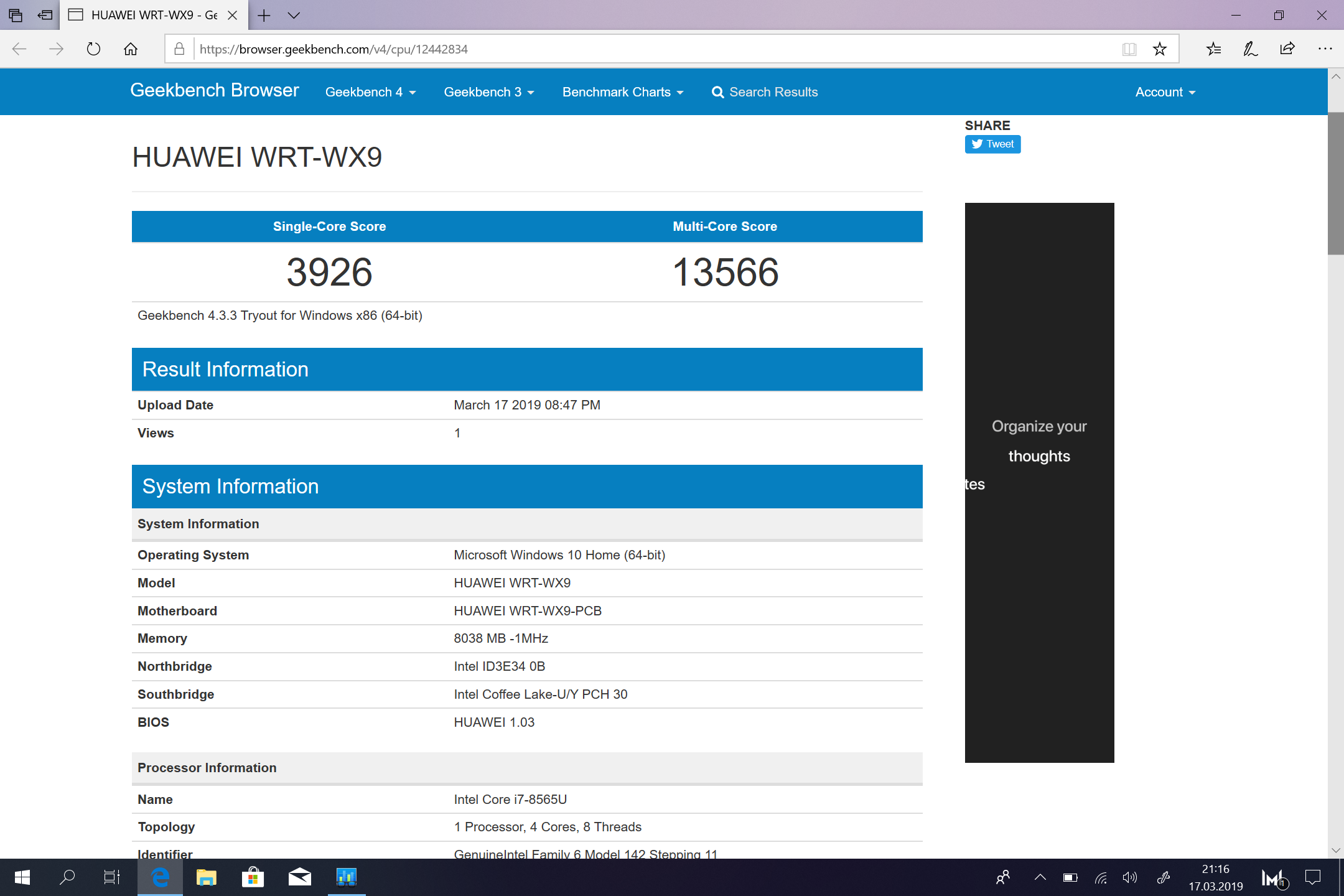This screenshot has width=1344, height=896.
Task: Click the browser back arrow
Action: click(x=19, y=49)
